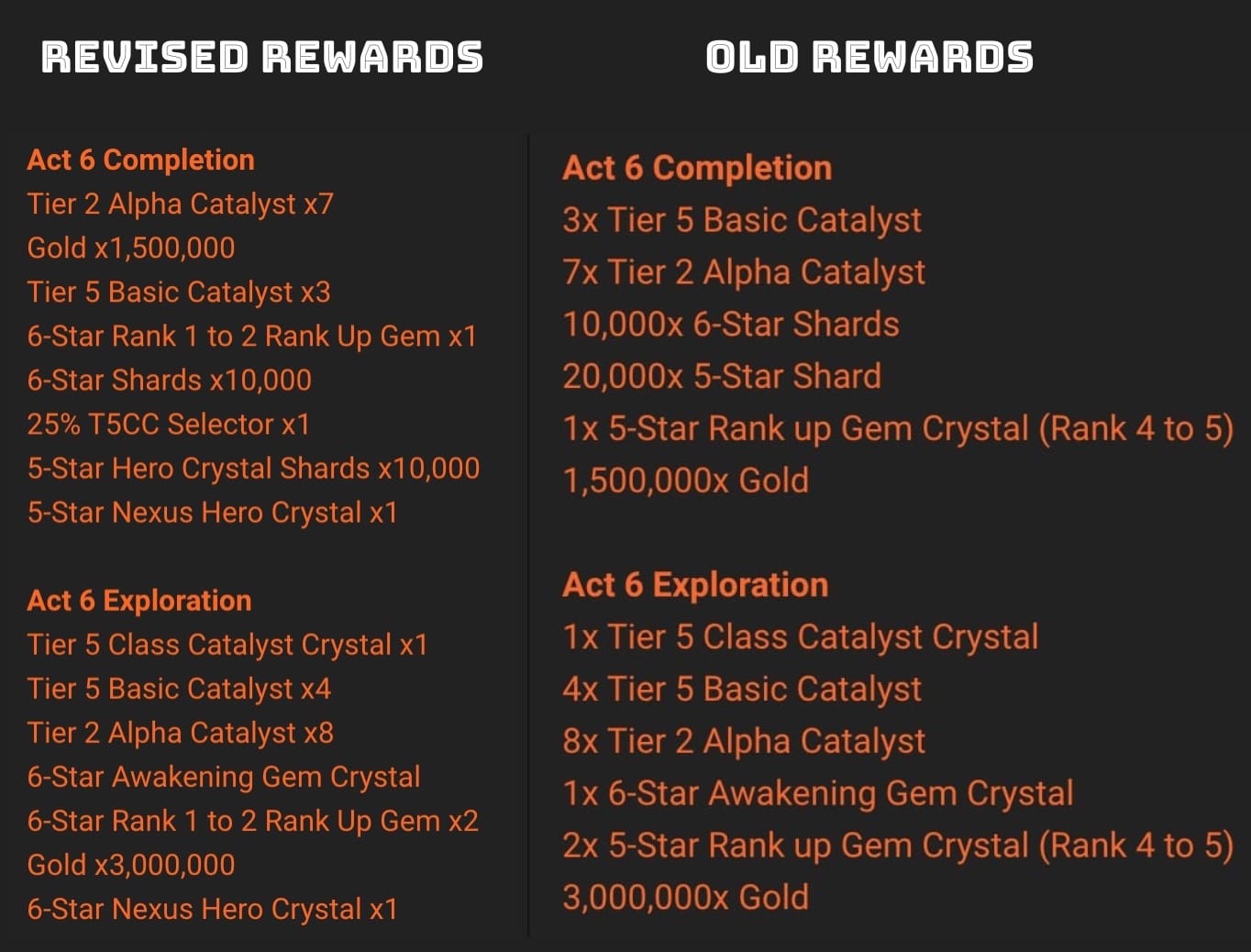Screen dimensions: 1251x952
Task: Select 2x 5-Star Rank up Gem Crystal line
Action: click(x=898, y=846)
